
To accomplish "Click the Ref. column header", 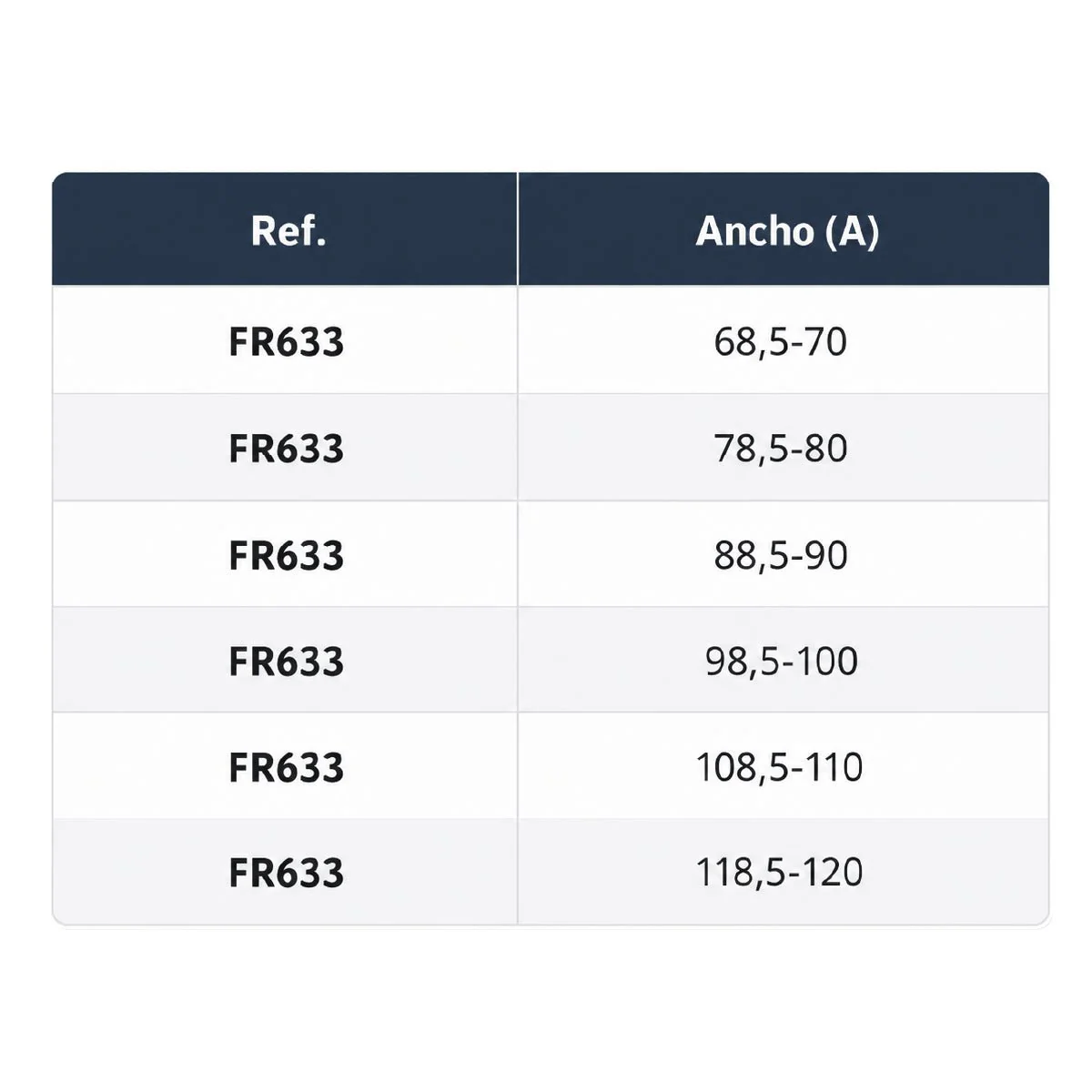I will [285, 229].
